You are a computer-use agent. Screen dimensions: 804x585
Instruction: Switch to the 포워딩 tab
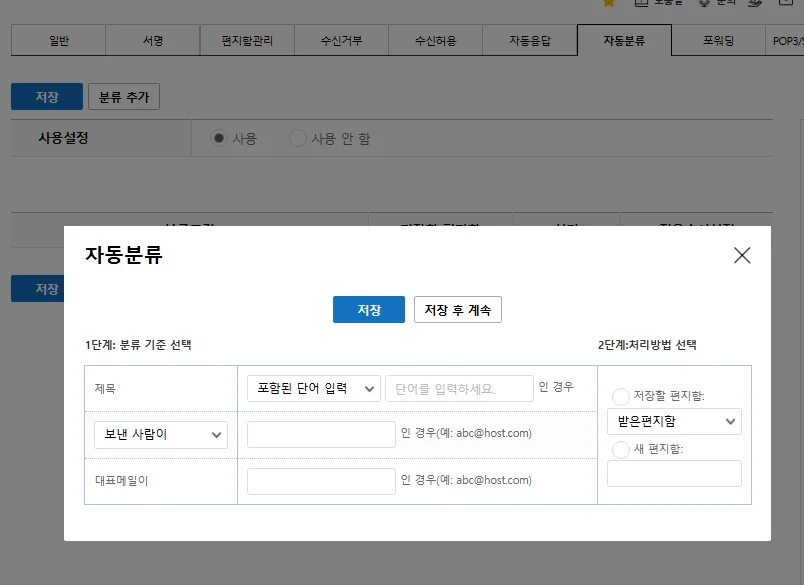pos(718,41)
